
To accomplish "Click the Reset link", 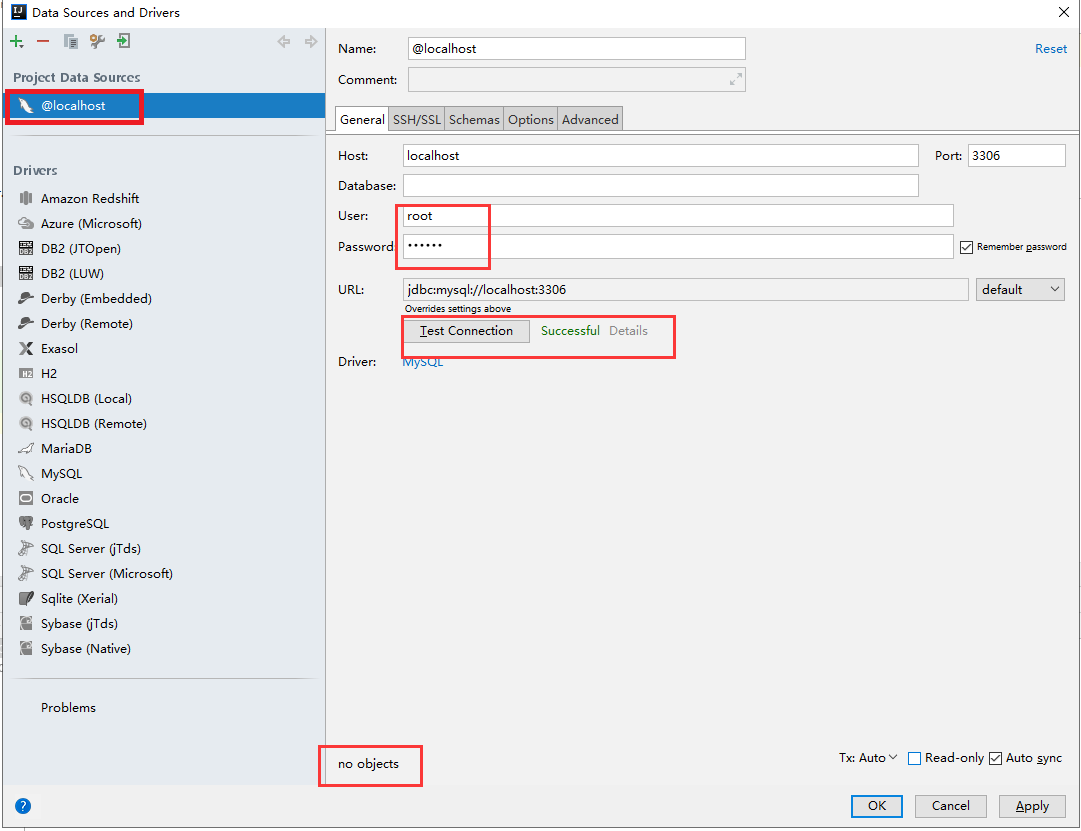I will point(1051,49).
